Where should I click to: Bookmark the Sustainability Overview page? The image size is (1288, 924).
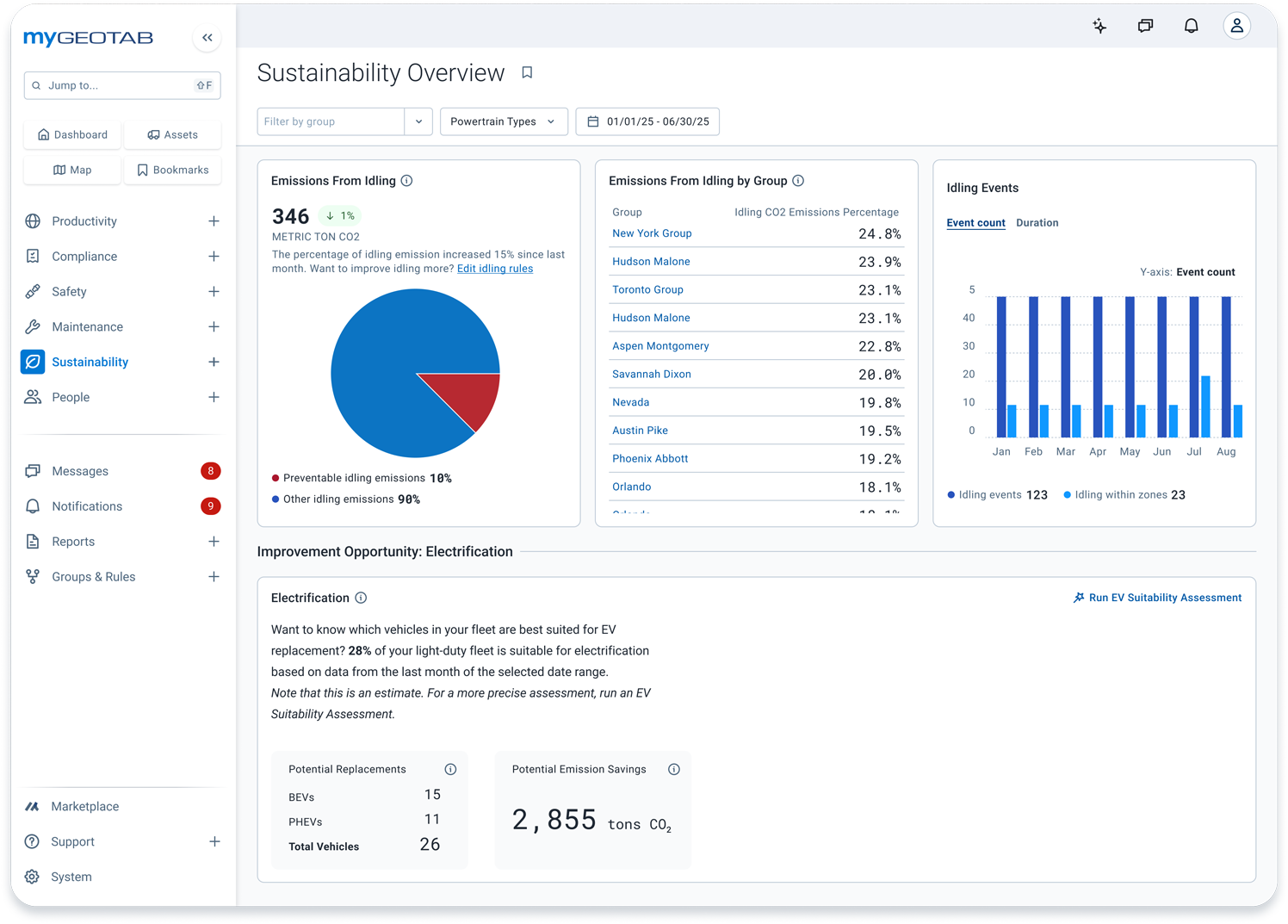pos(527,73)
